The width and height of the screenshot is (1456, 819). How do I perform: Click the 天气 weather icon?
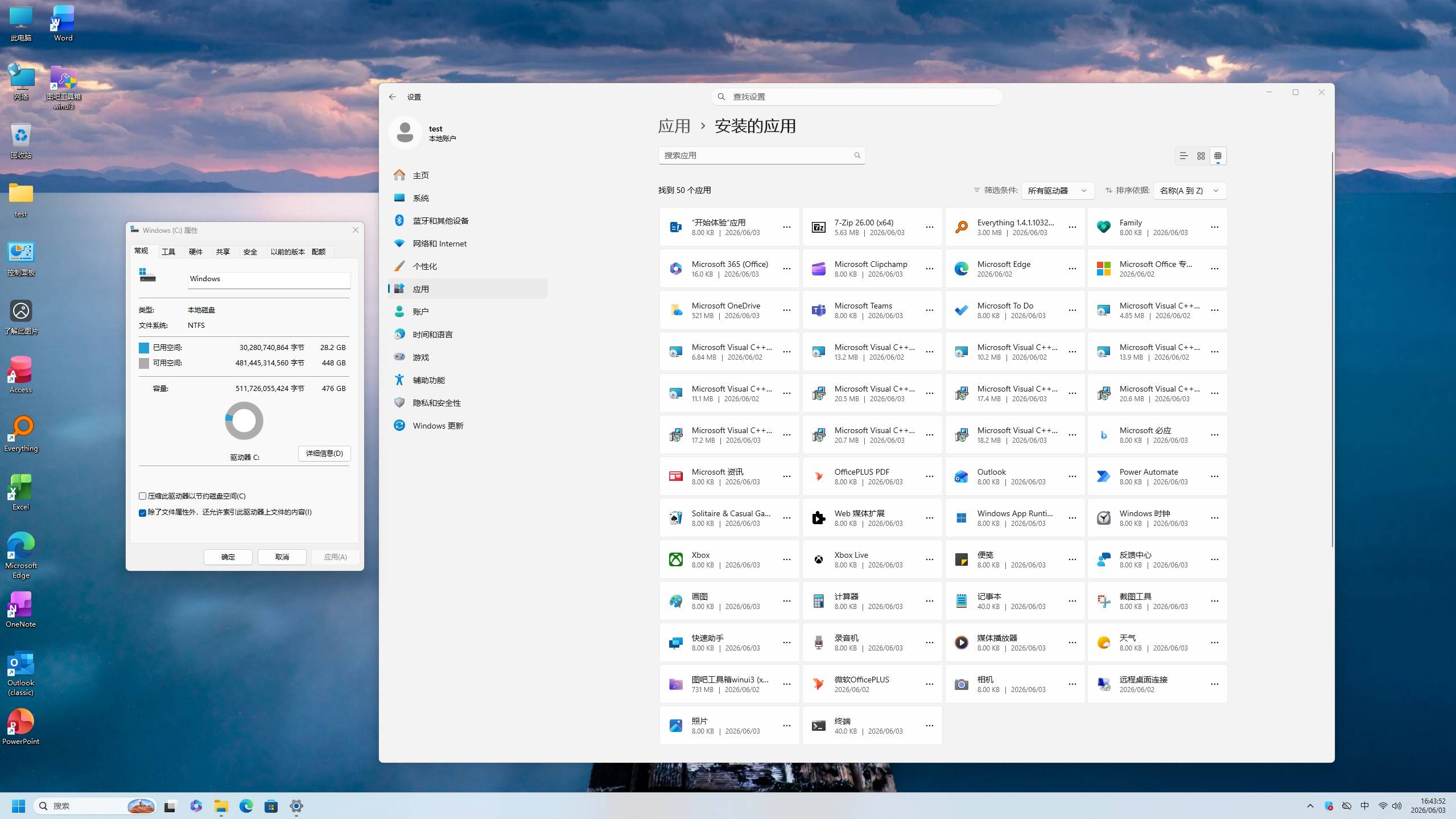click(1103, 643)
